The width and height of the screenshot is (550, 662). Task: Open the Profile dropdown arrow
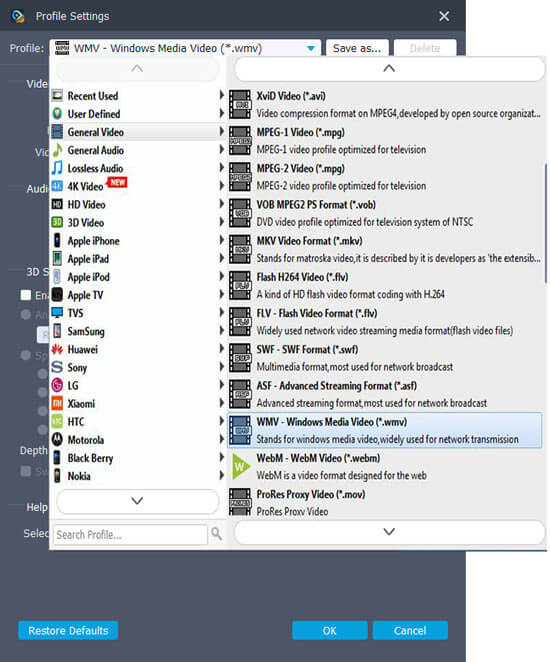click(x=311, y=49)
